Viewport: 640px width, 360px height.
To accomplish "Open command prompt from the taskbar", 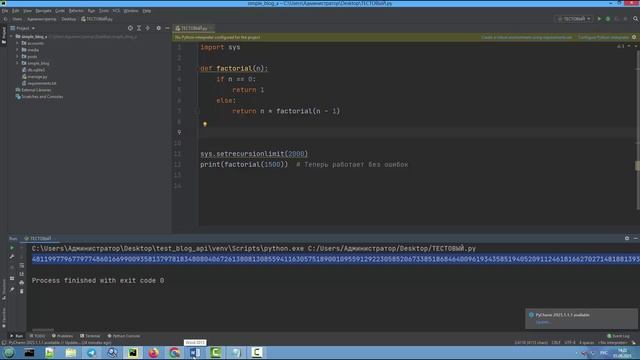I will (29, 353).
